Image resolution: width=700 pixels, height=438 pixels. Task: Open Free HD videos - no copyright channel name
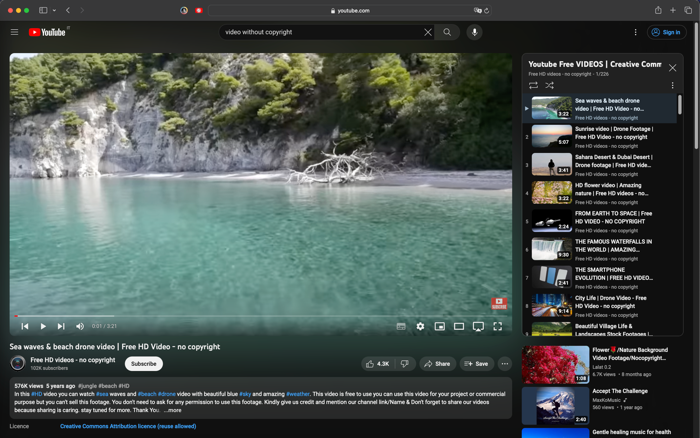coord(73,360)
